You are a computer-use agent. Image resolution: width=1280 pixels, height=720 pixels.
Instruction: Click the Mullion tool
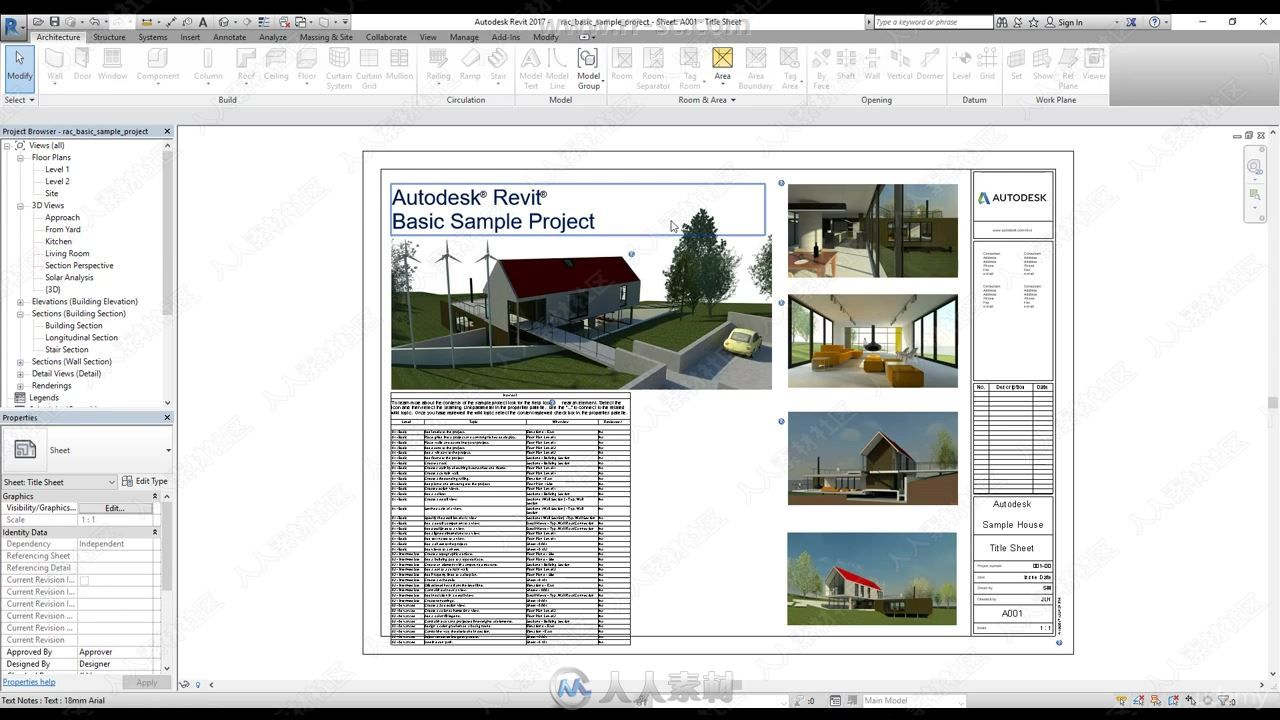tap(399, 65)
